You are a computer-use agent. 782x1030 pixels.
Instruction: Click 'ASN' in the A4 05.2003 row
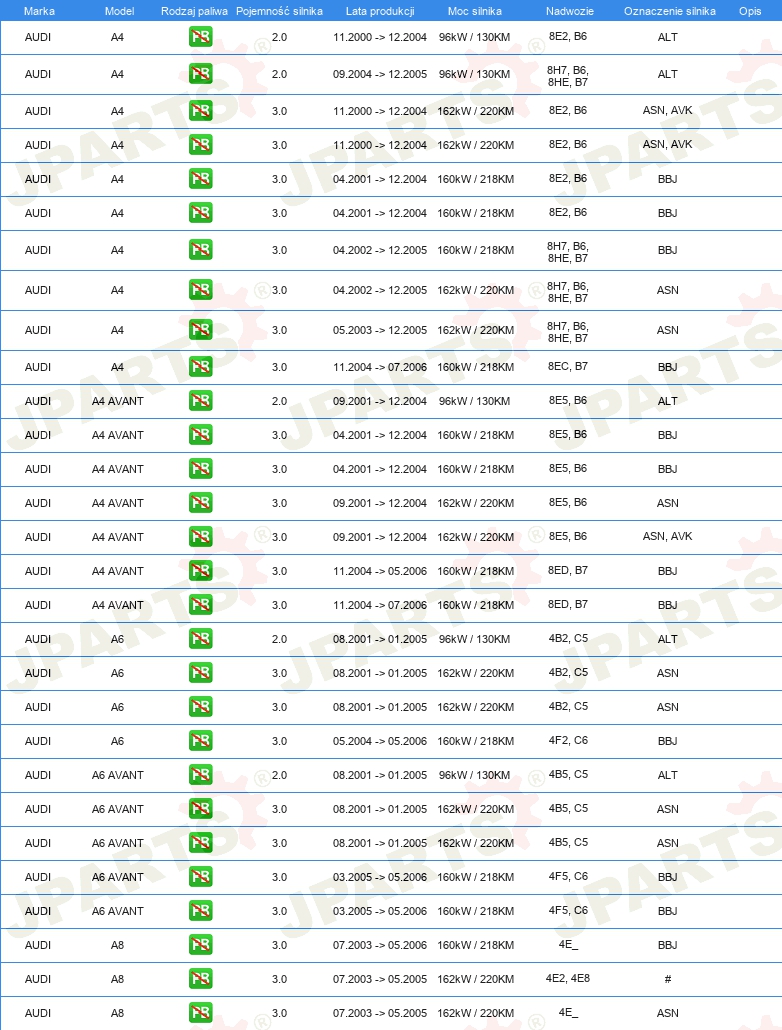pos(668,330)
